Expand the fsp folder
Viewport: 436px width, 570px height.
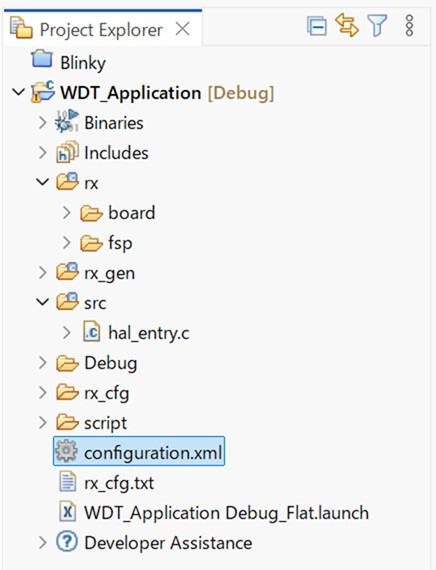(x=67, y=242)
